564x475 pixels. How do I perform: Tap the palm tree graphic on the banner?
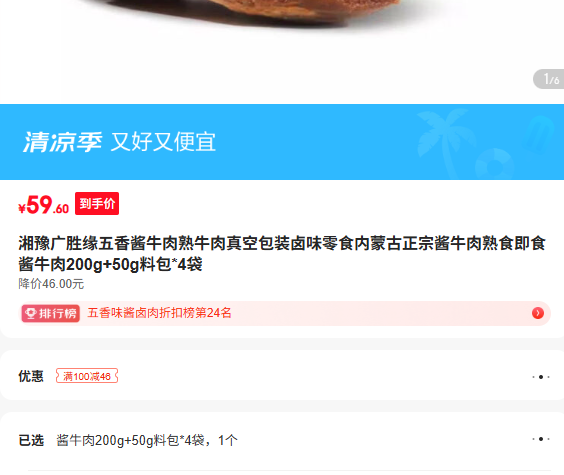coord(444,144)
